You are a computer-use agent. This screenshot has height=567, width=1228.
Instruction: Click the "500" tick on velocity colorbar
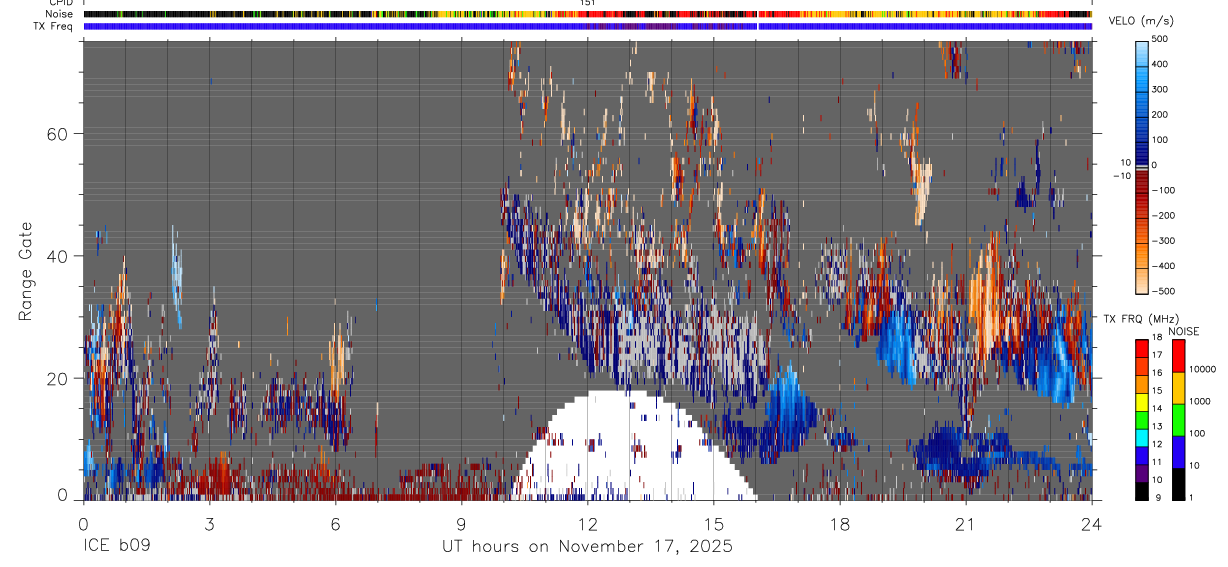pyautogui.click(x=1159, y=39)
